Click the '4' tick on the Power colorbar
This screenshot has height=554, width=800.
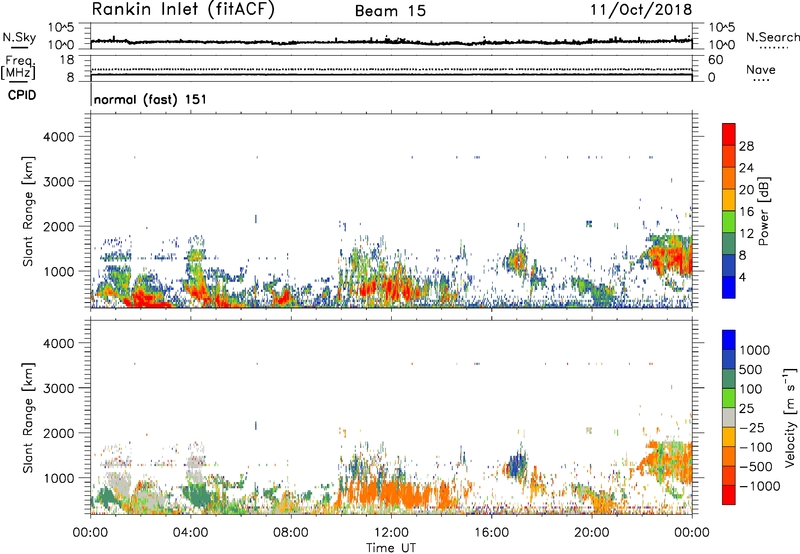point(742,277)
